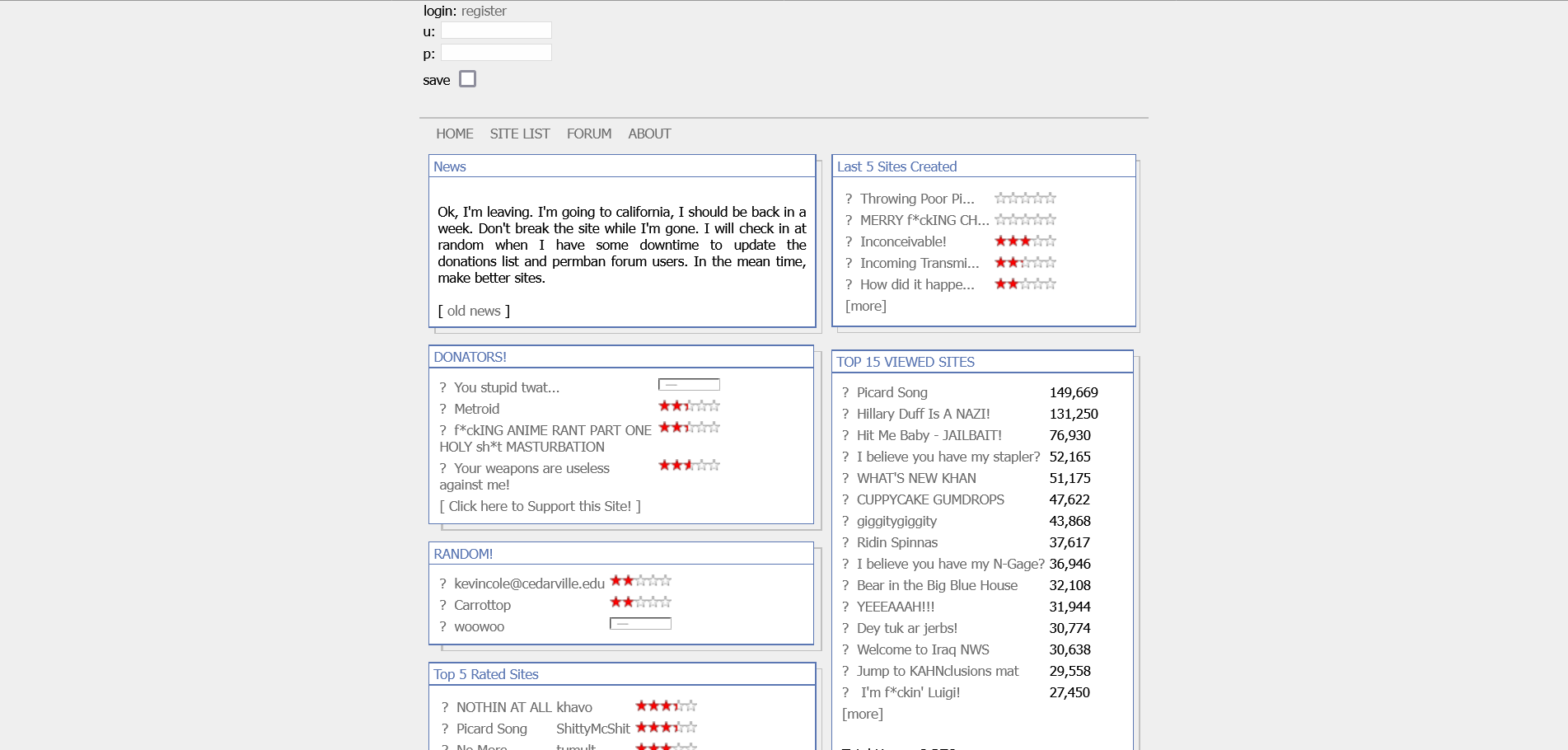The image size is (1568, 750).
Task: Focus the password input field
Action: coord(496,53)
